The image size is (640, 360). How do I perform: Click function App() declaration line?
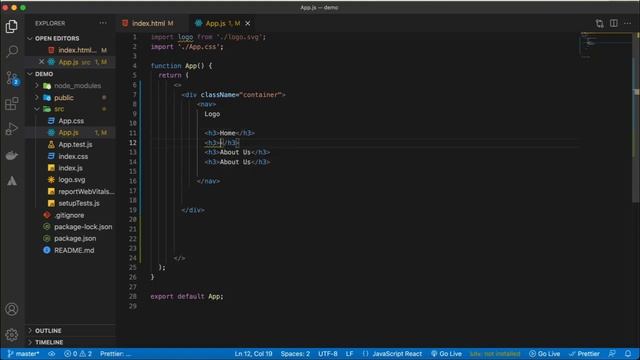coord(181,66)
